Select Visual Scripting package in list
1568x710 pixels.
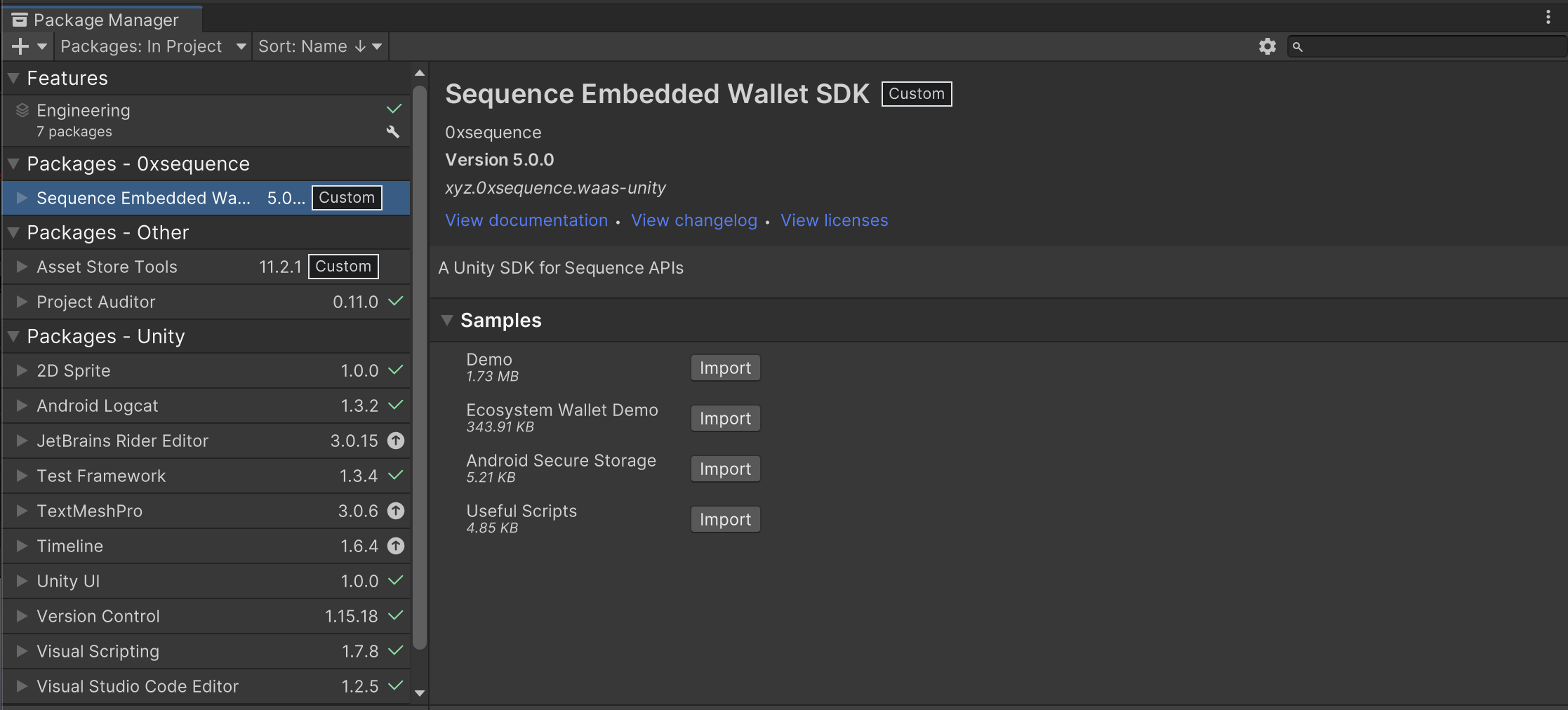pyautogui.click(x=206, y=651)
